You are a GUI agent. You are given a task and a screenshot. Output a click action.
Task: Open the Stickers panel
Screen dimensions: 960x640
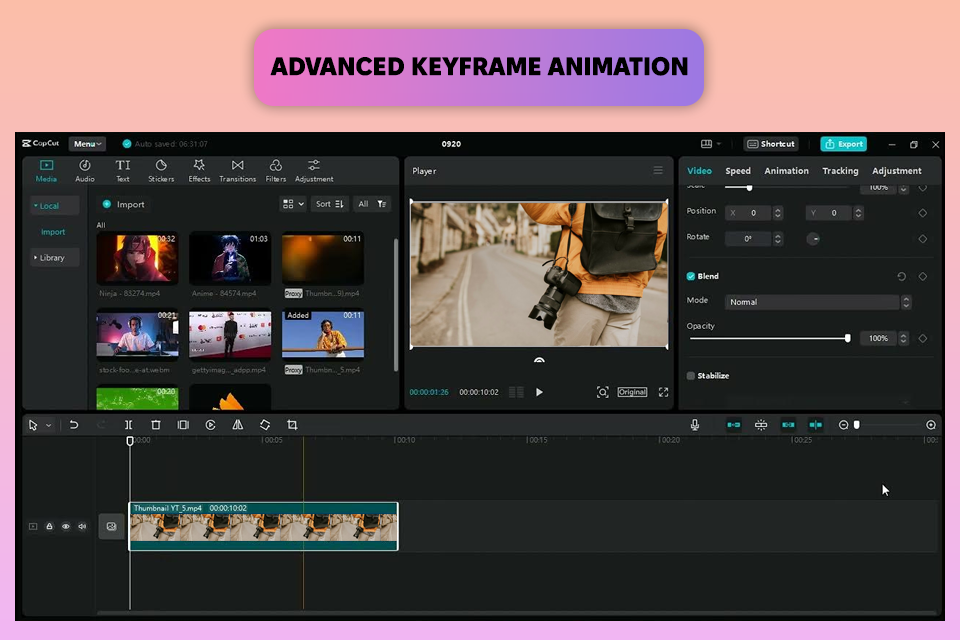160,170
